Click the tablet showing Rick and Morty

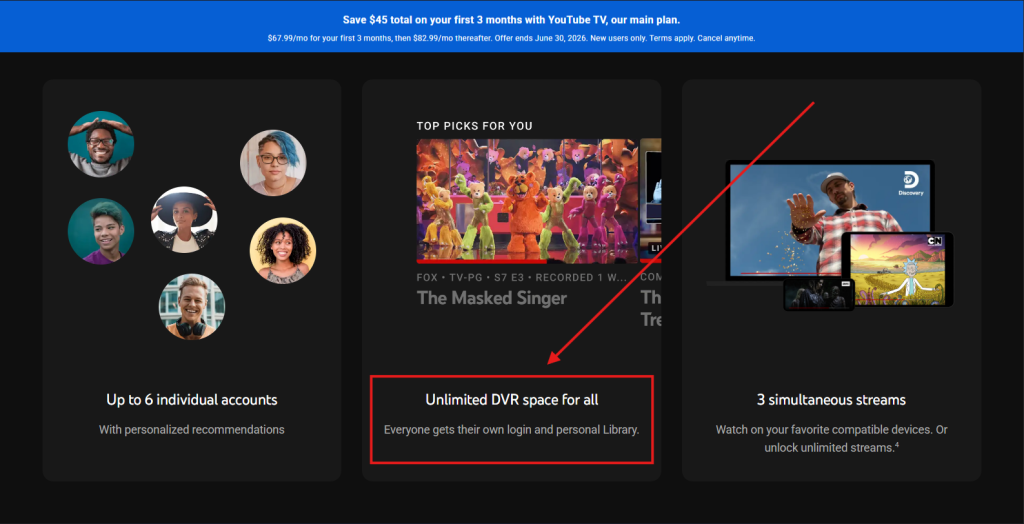coord(897,269)
